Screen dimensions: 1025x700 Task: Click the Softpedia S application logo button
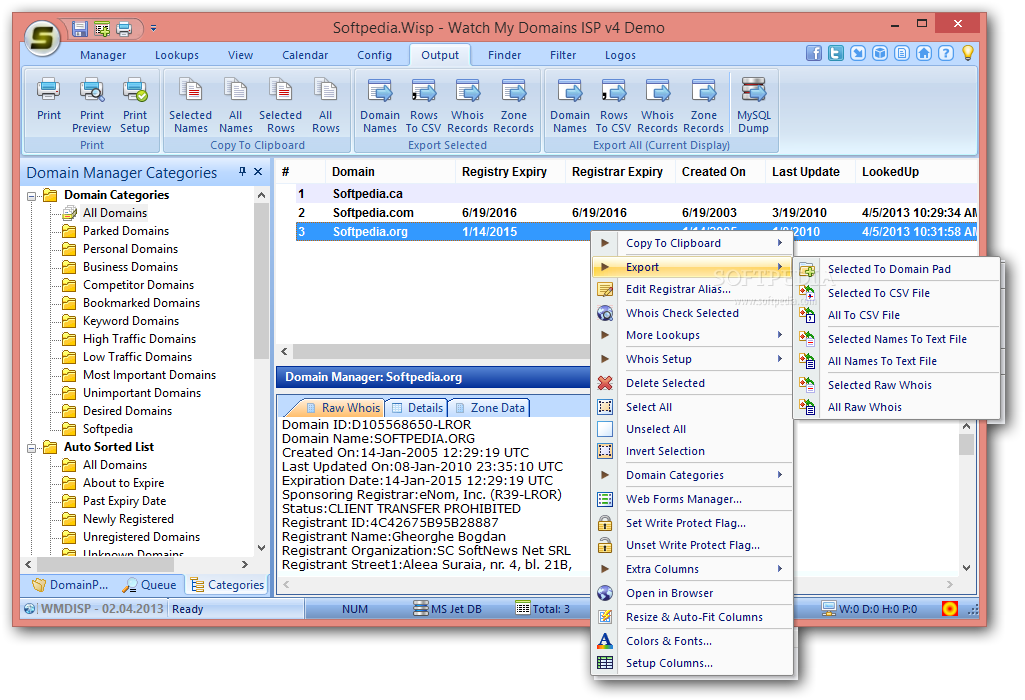42,38
